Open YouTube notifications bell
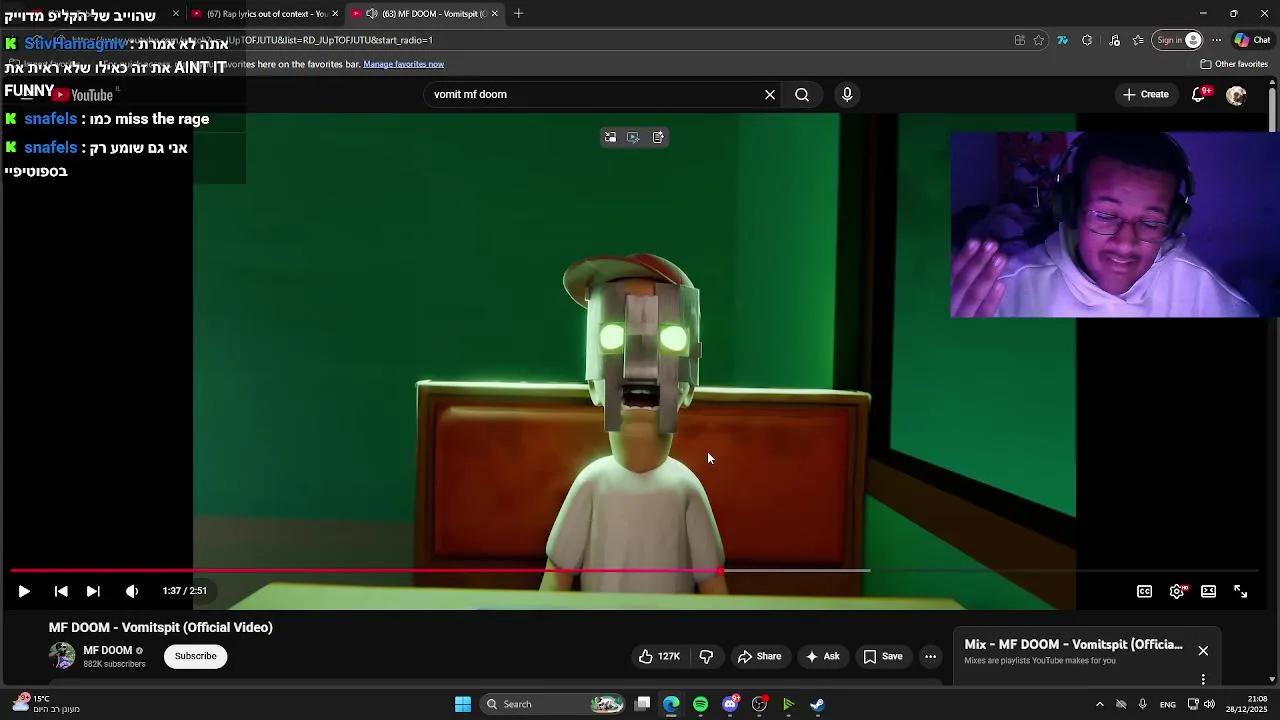The width and height of the screenshot is (1280, 720). point(1199,94)
